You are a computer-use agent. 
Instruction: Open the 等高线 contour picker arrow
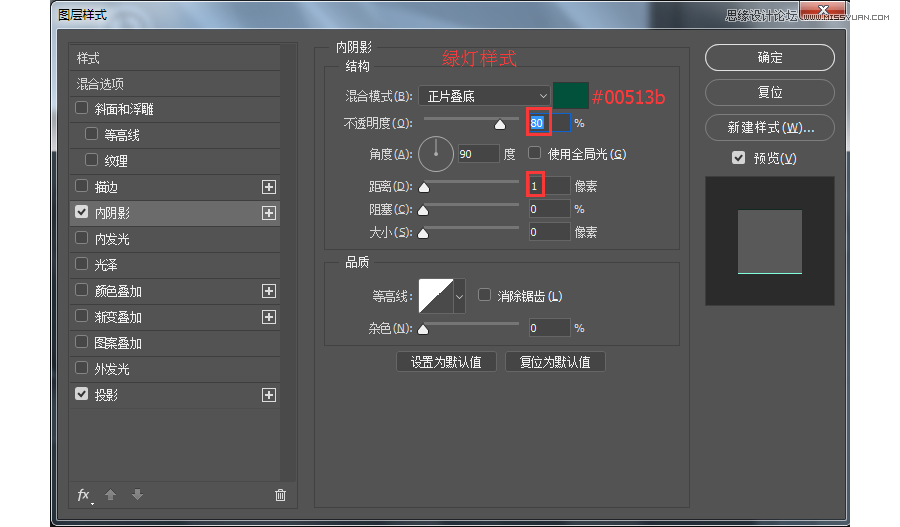[x=459, y=296]
